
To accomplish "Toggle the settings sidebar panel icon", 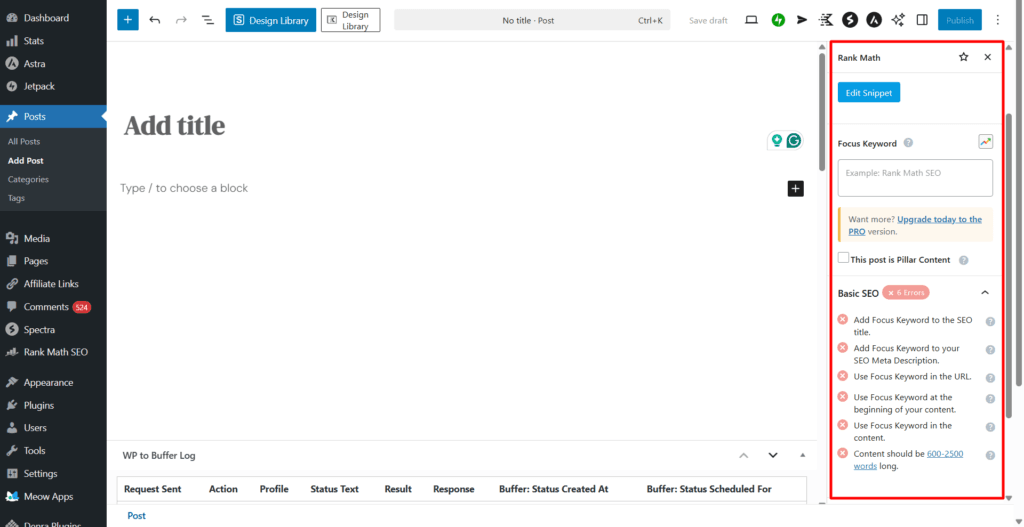I will click(x=922, y=20).
